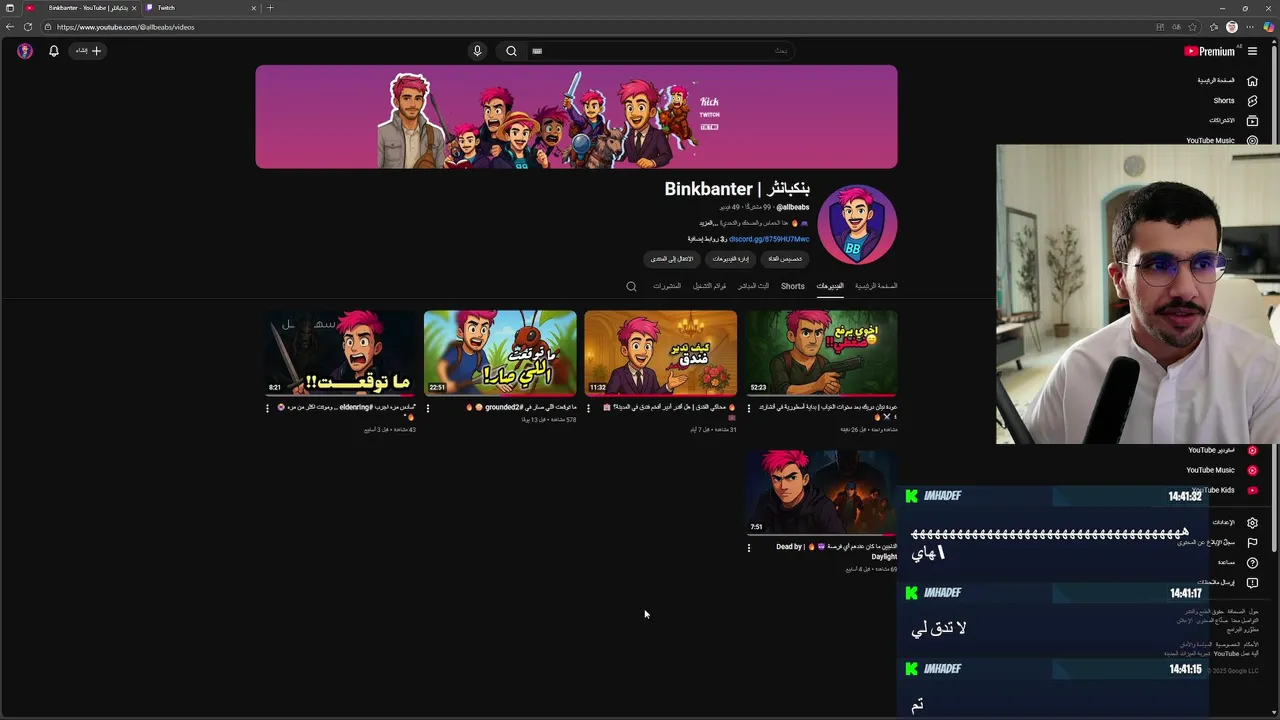Click the YouTube Premium logo

pyautogui.click(x=1211, y=51)
